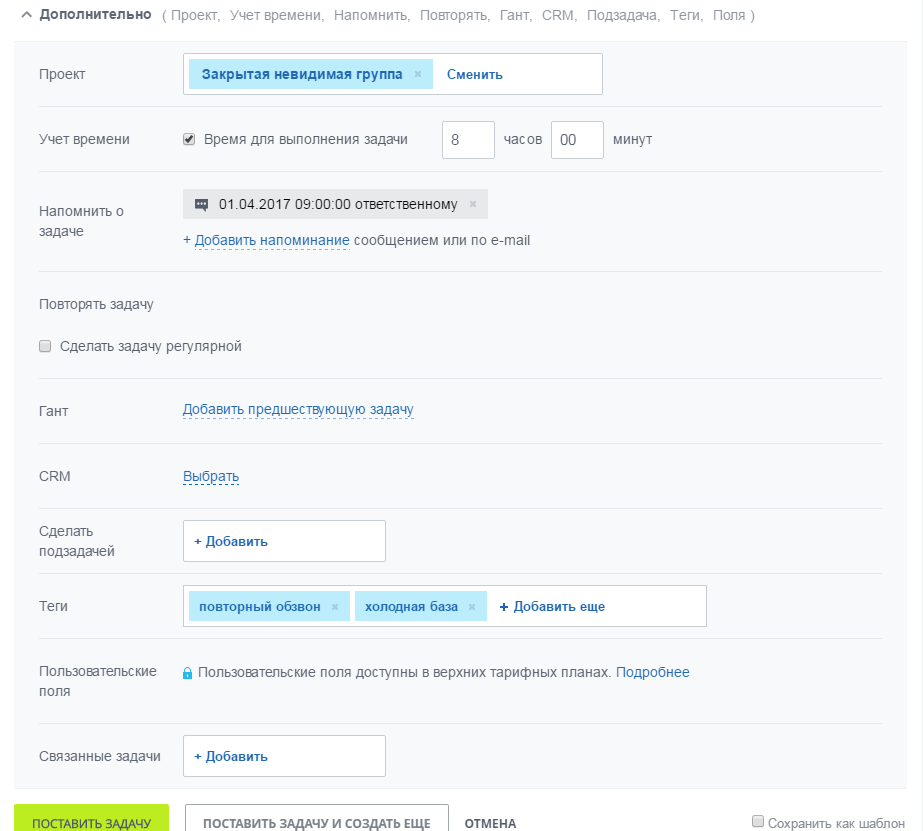Image resolution: width=923 pixels, height=831 pixels.
Task: Click the message icon in the reminder
Action: 201,204
